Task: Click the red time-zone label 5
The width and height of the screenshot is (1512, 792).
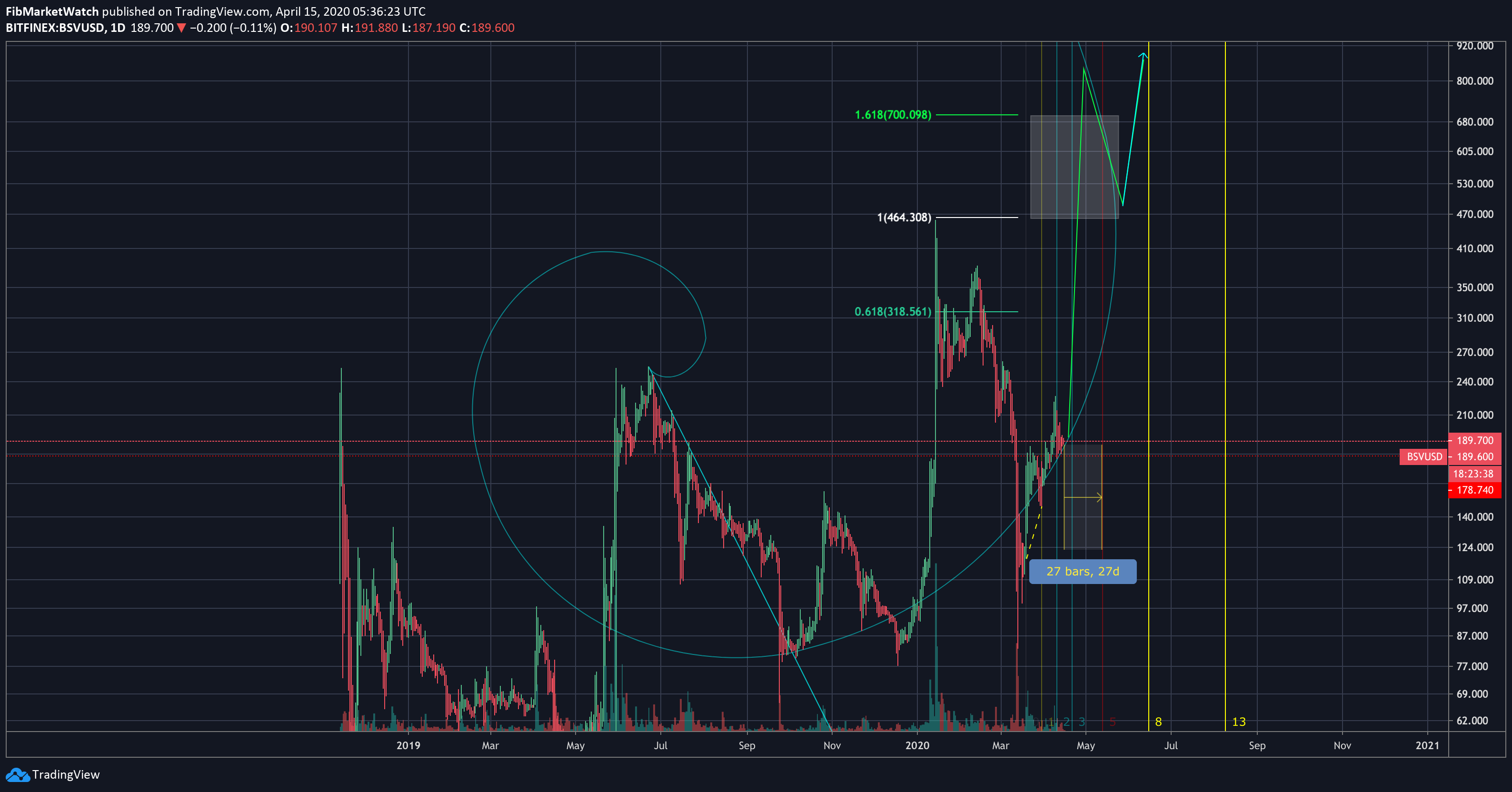Action: coord(1112,722)
